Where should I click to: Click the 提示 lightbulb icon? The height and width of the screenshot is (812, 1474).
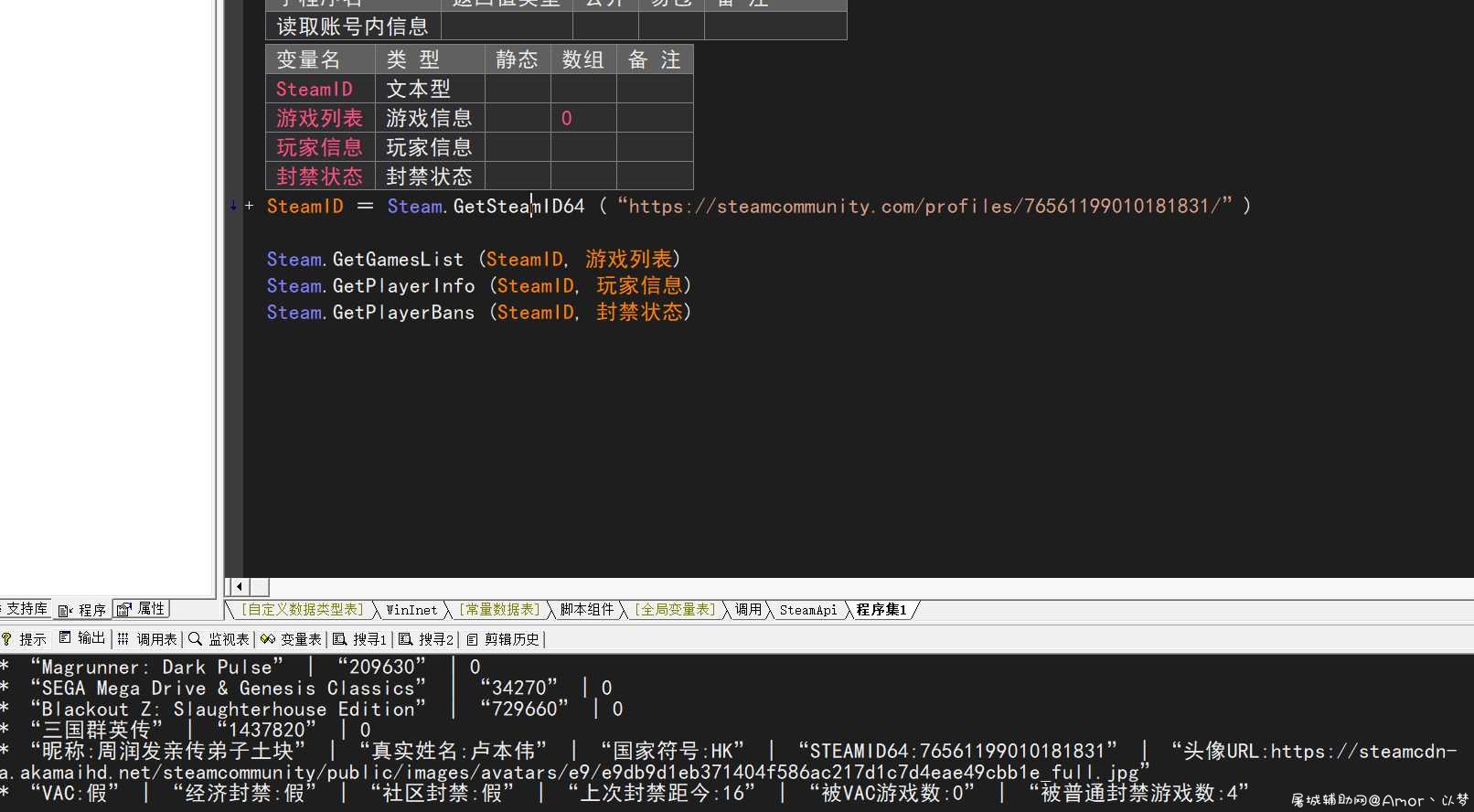7,639
